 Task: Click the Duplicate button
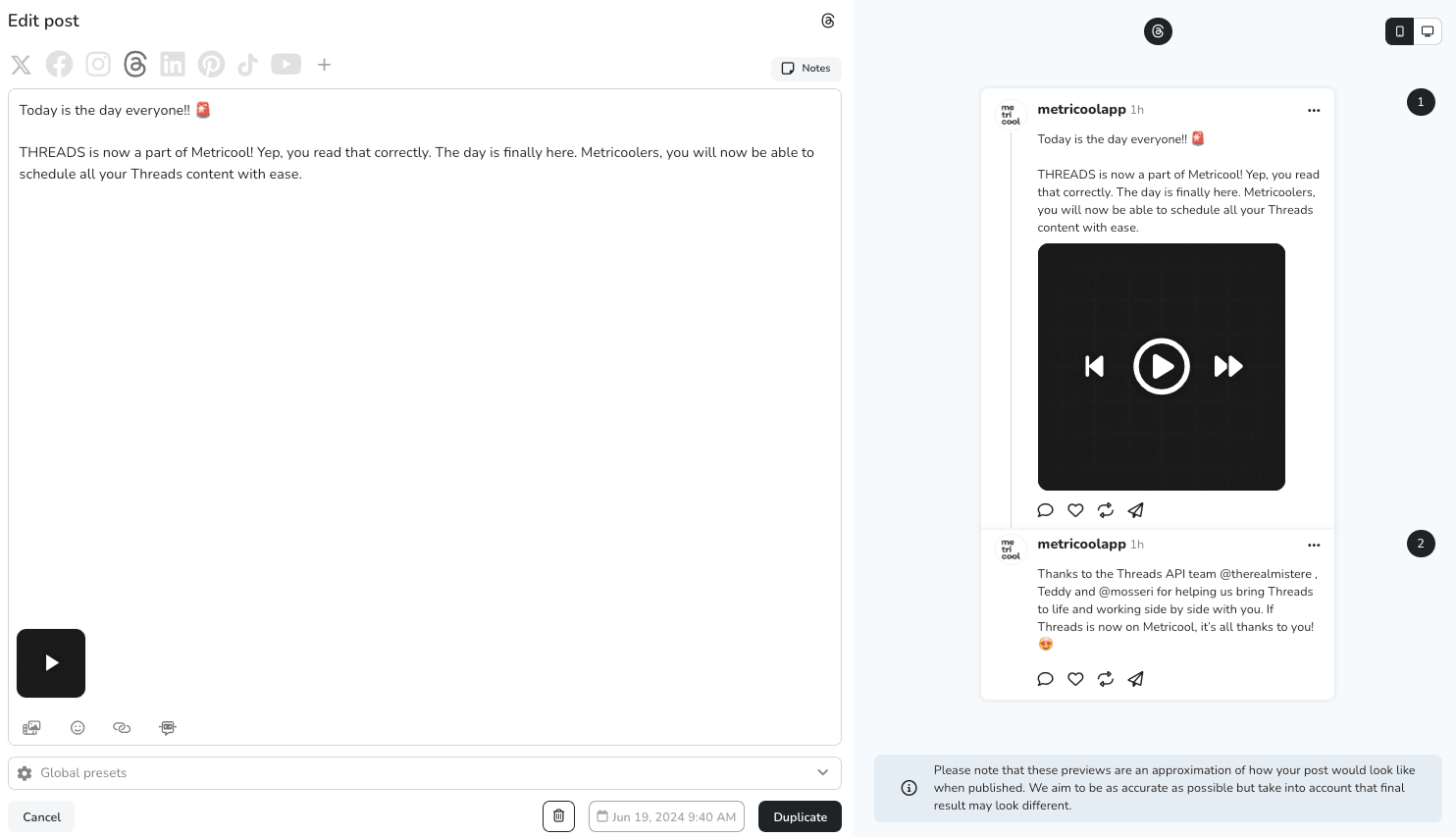(800, 816)
